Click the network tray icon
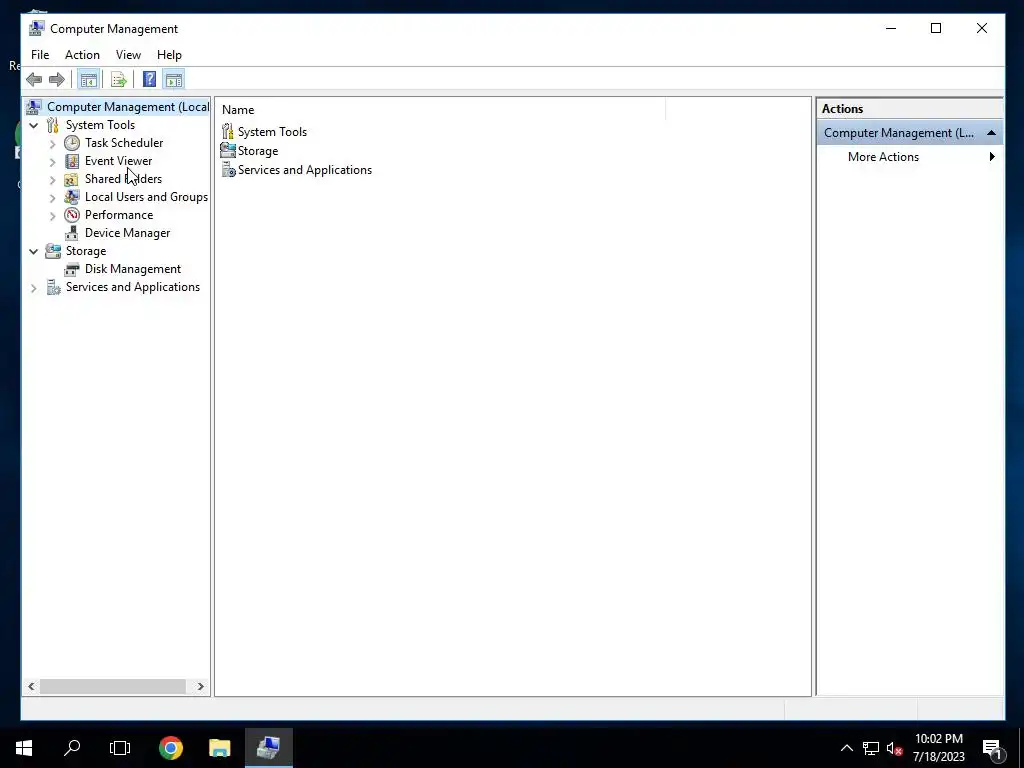This screenshot has height=768, width=1024. point(871,748)
